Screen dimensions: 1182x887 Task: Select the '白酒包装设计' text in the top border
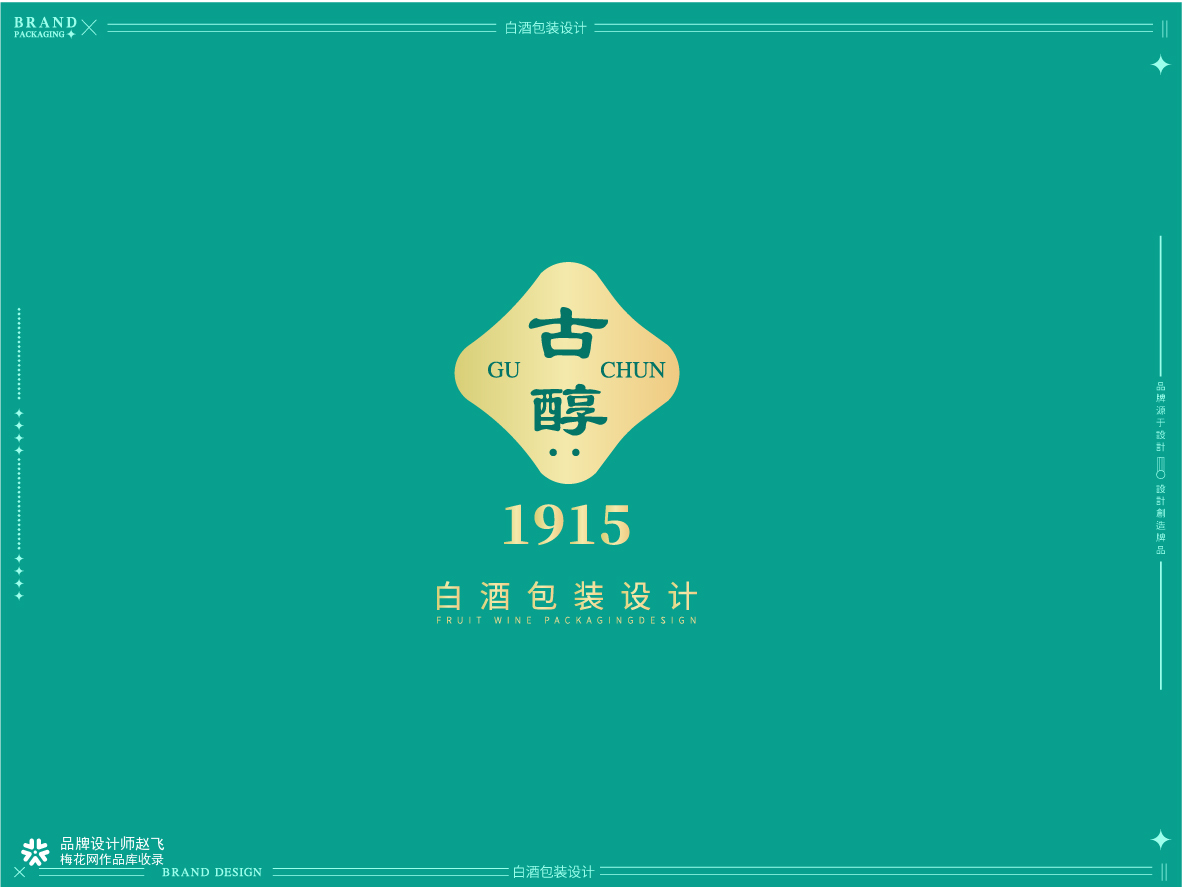pyautogui.click(x=545, y=28)
